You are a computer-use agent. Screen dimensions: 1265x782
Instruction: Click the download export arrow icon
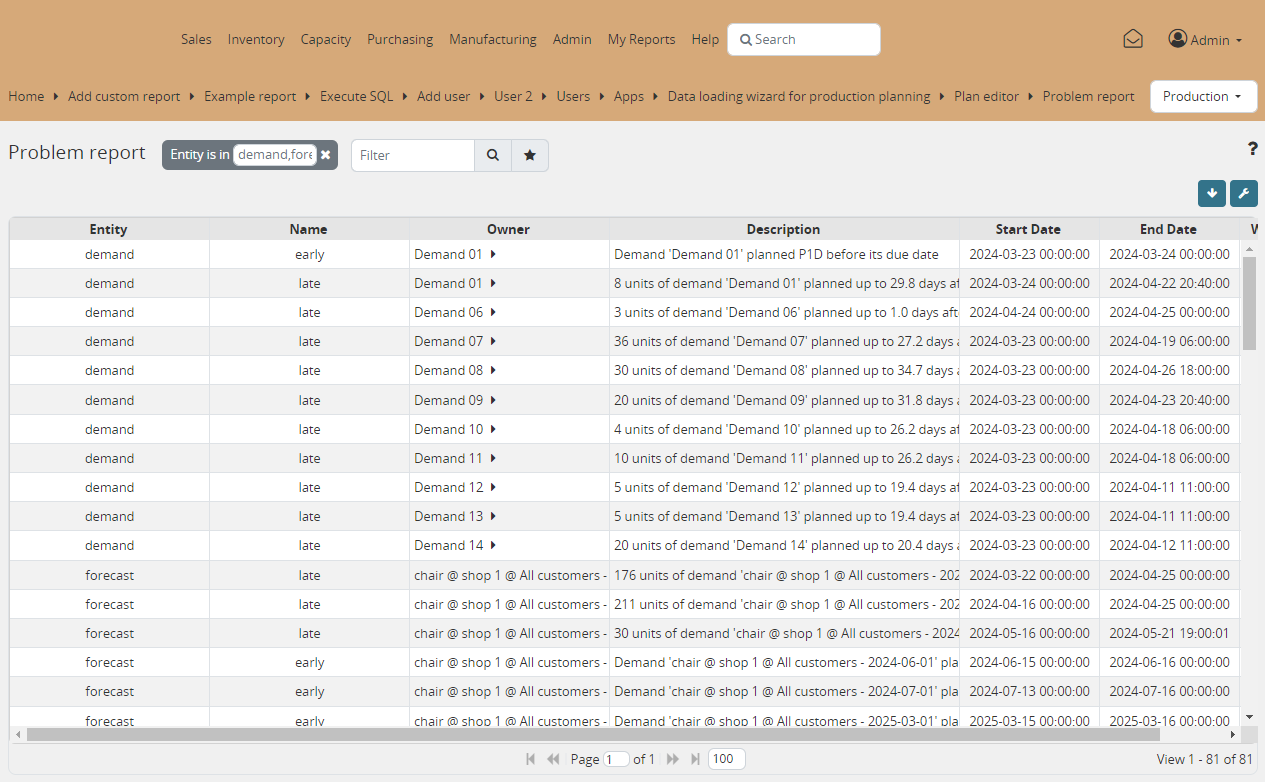tap(1212, 193)
